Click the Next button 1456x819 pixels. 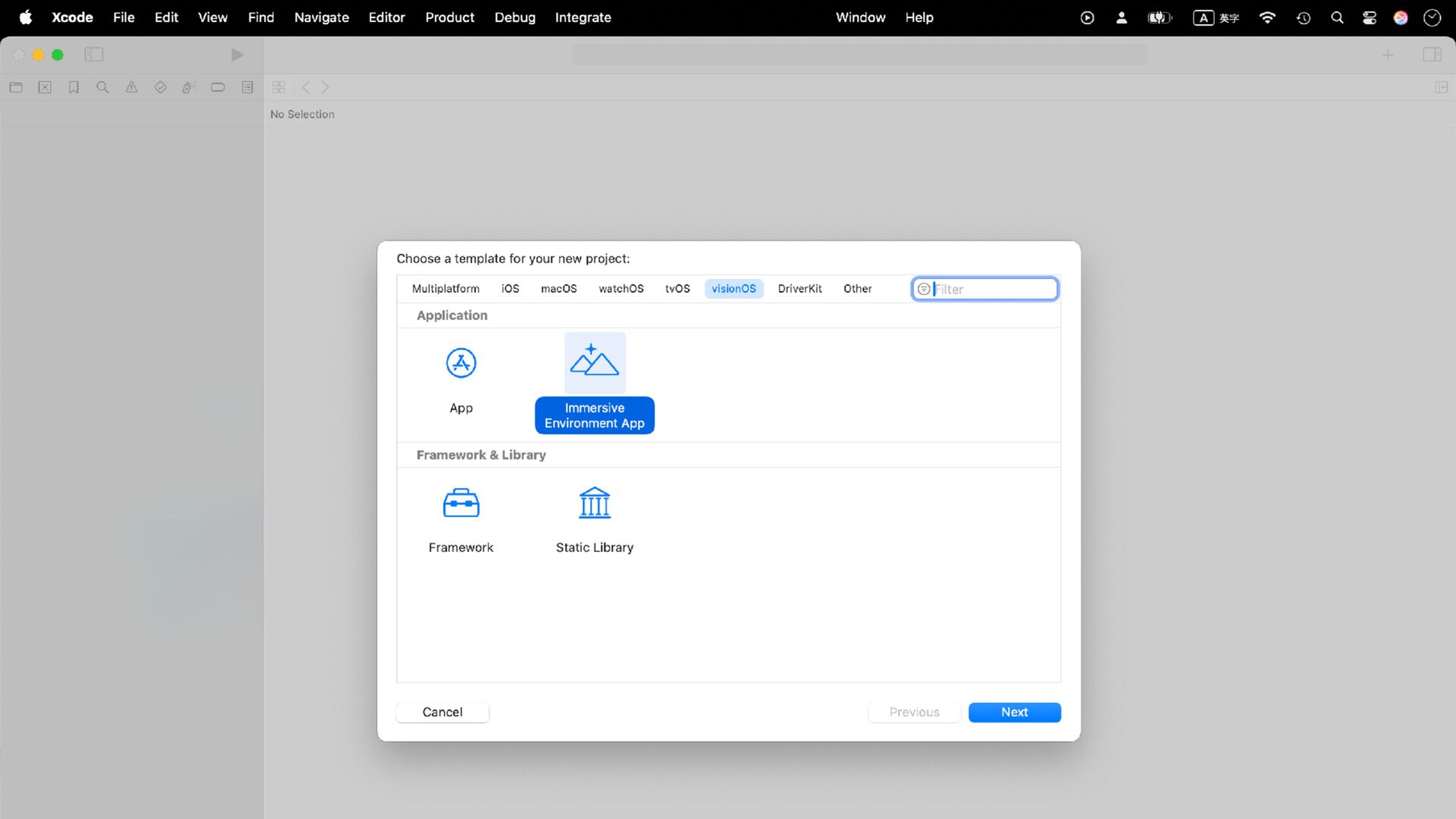(x=1015, y=712)
